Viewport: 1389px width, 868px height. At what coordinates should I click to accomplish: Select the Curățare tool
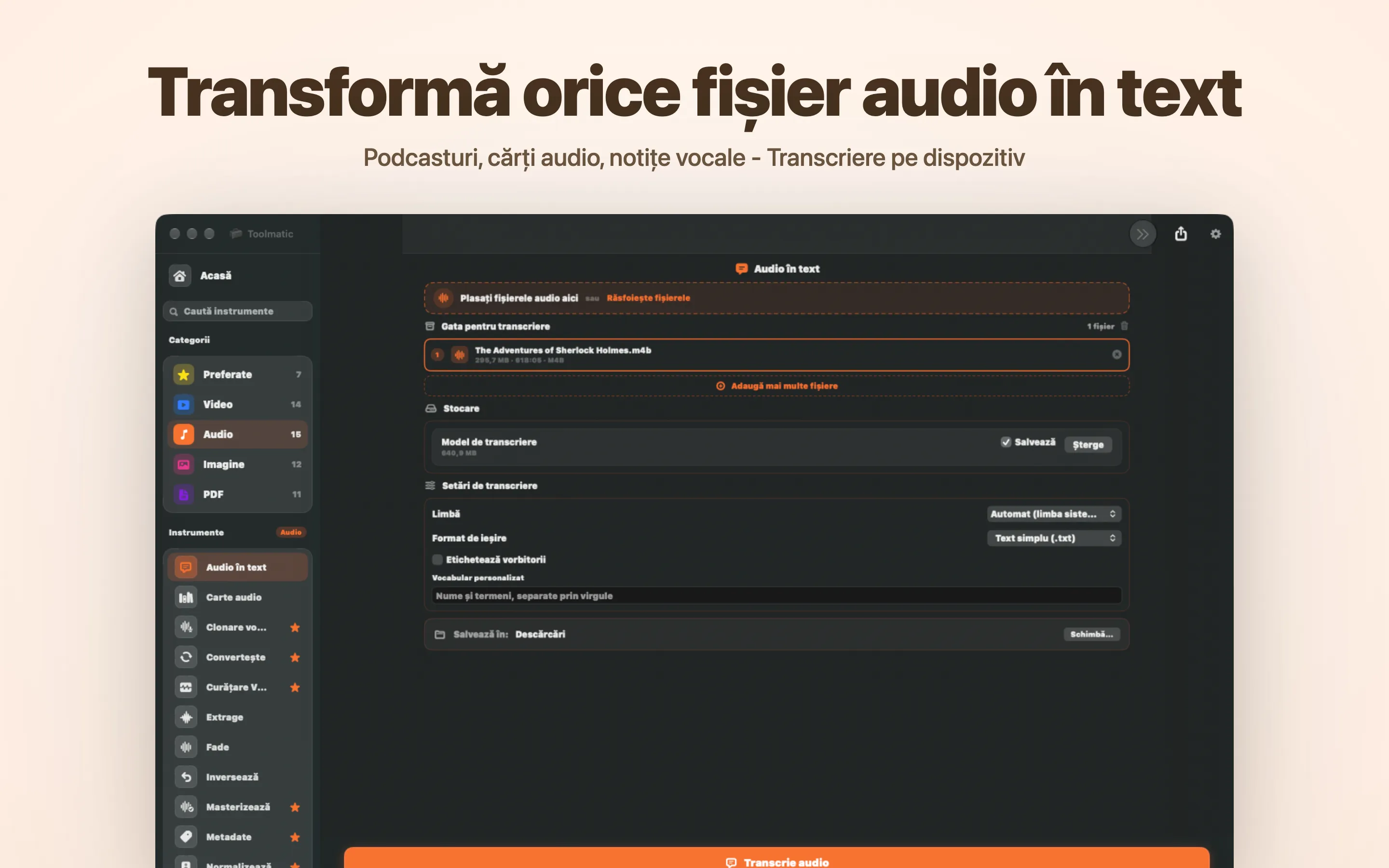(x=238, y=687)
